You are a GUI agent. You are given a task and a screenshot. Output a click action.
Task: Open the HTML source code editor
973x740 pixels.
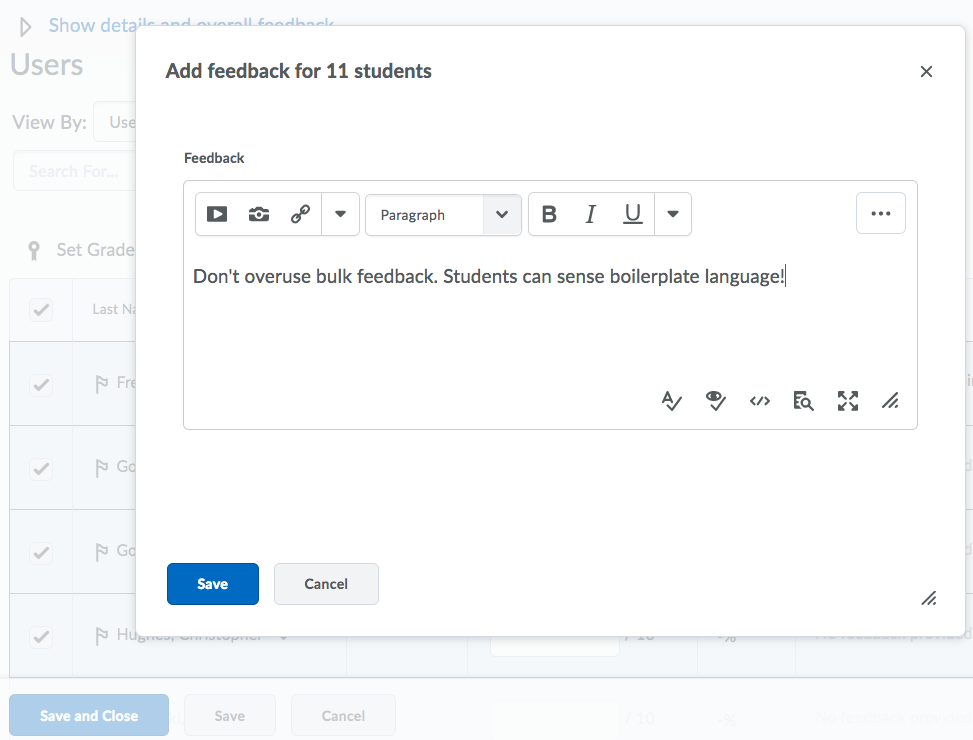pyautogui.click(x=760, y=401)
